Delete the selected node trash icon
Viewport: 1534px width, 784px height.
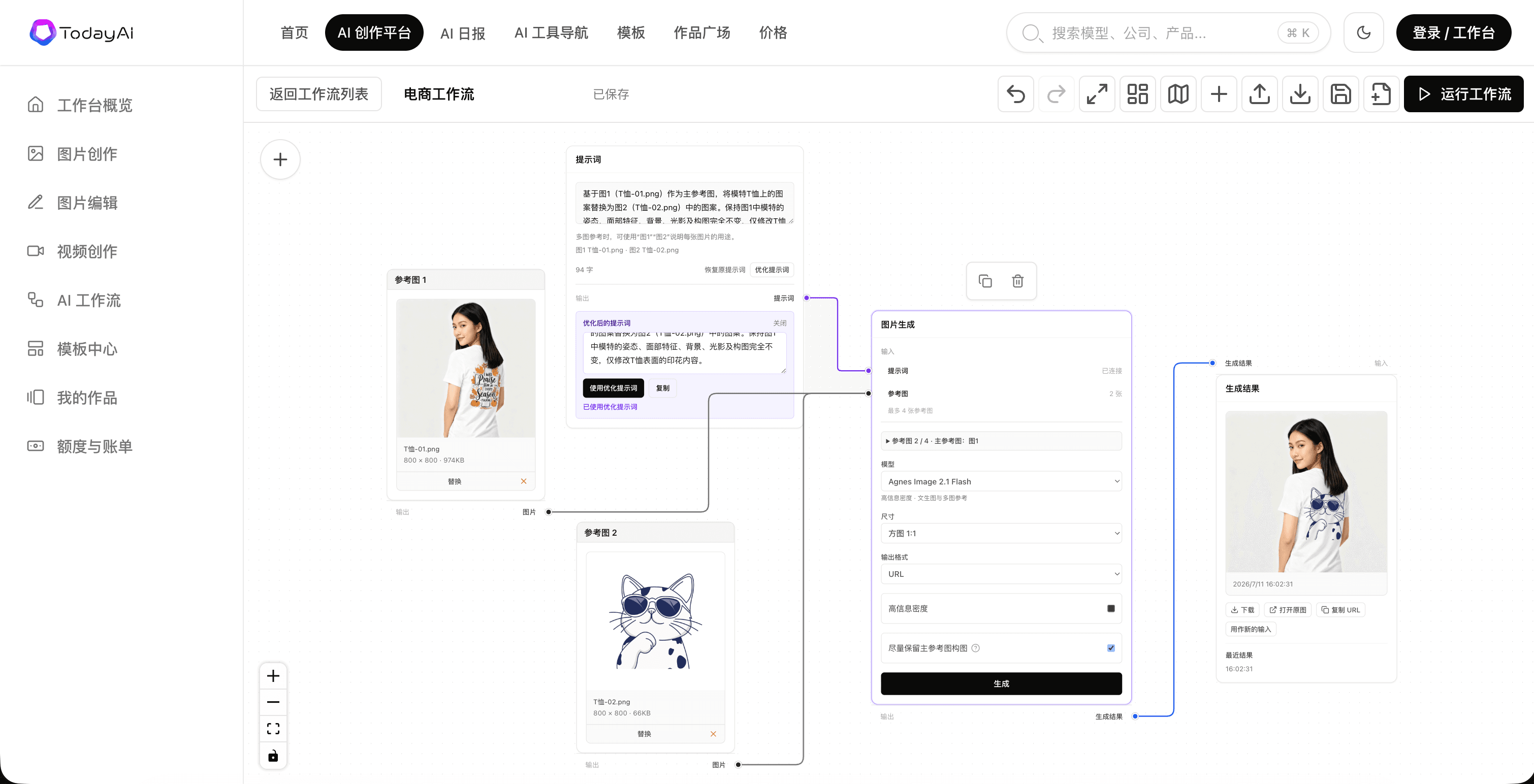(1018, 281)
